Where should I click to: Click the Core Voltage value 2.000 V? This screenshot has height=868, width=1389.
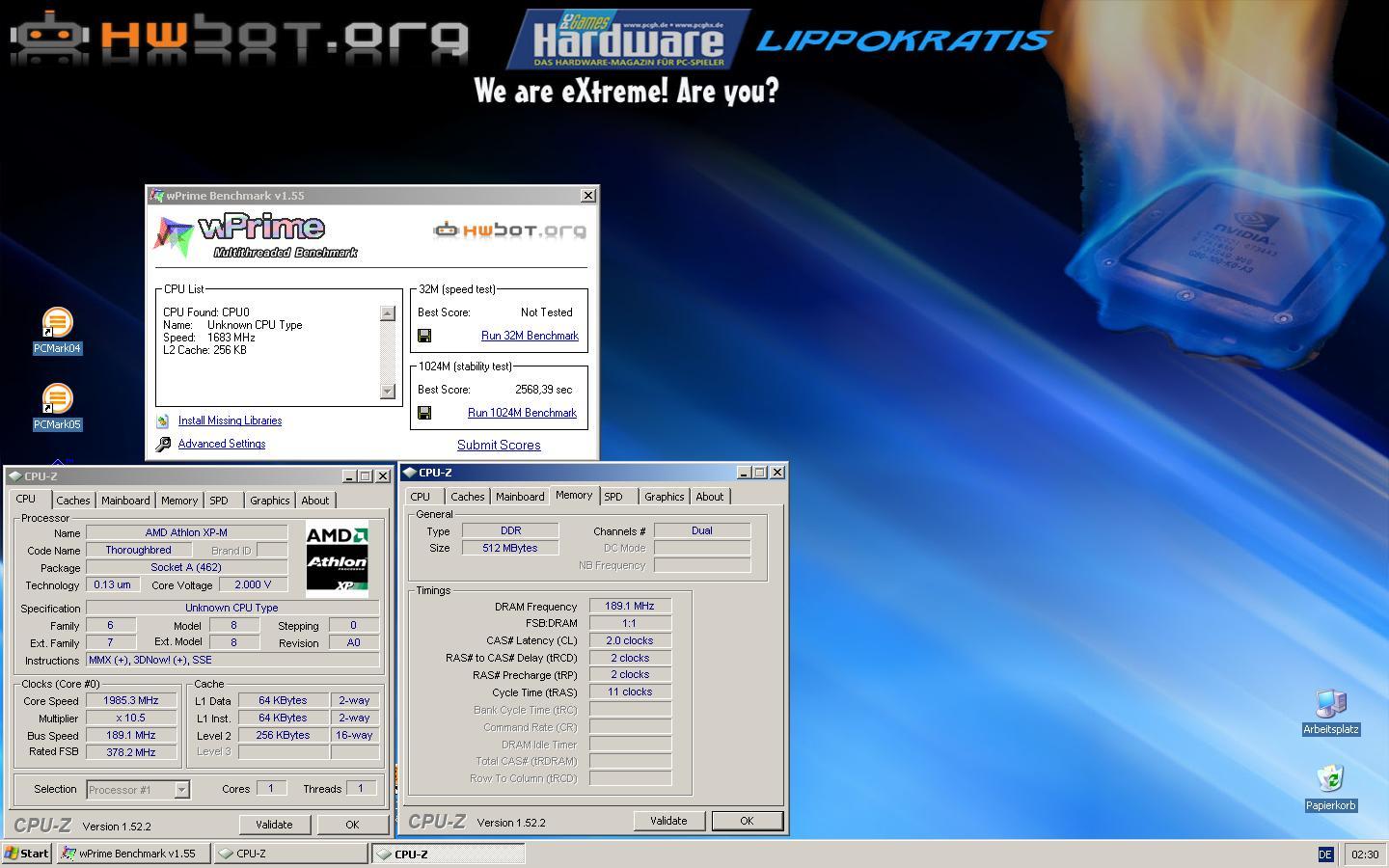click(x=253, y=584)
